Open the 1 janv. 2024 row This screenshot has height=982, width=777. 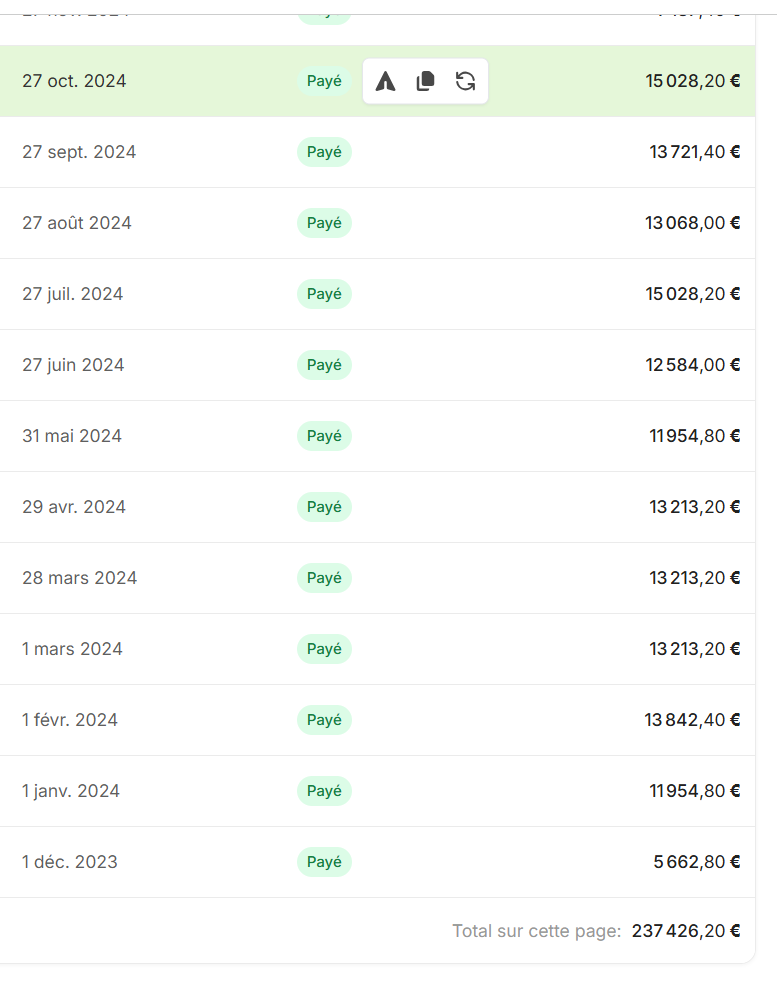(x=71, y=791)
